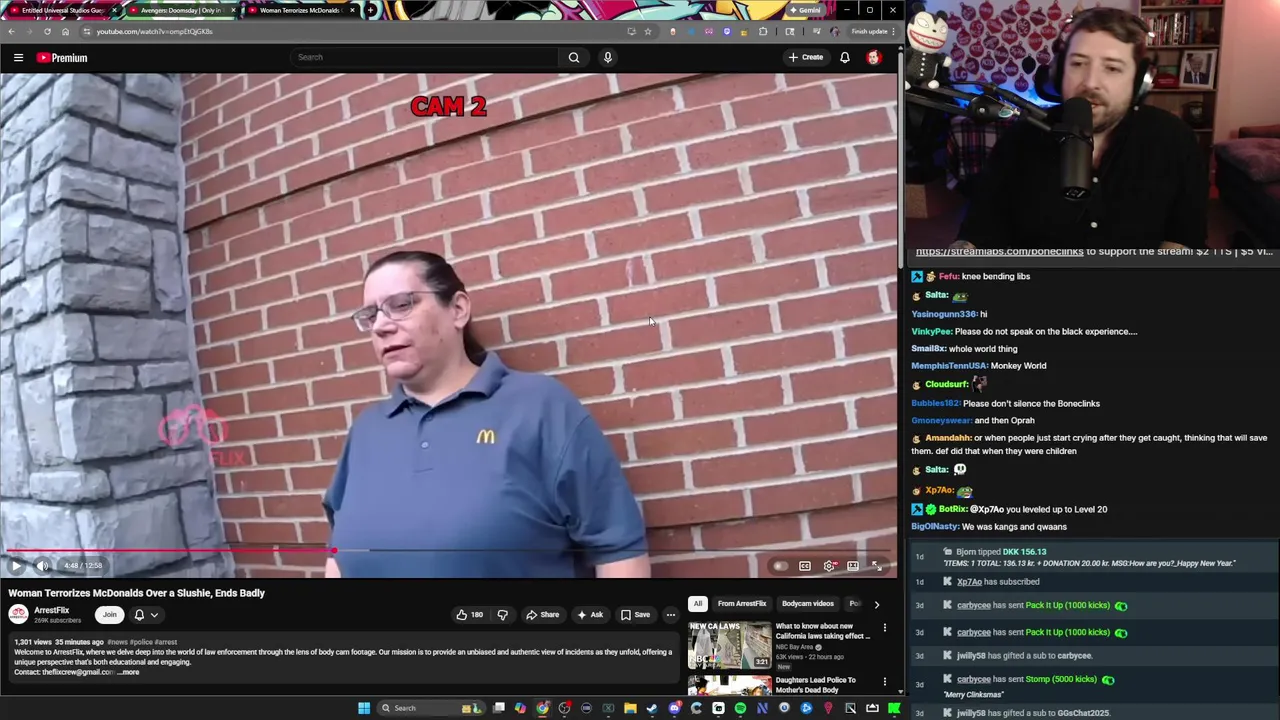
Task: Play the paused video
Action: (16, 566)
